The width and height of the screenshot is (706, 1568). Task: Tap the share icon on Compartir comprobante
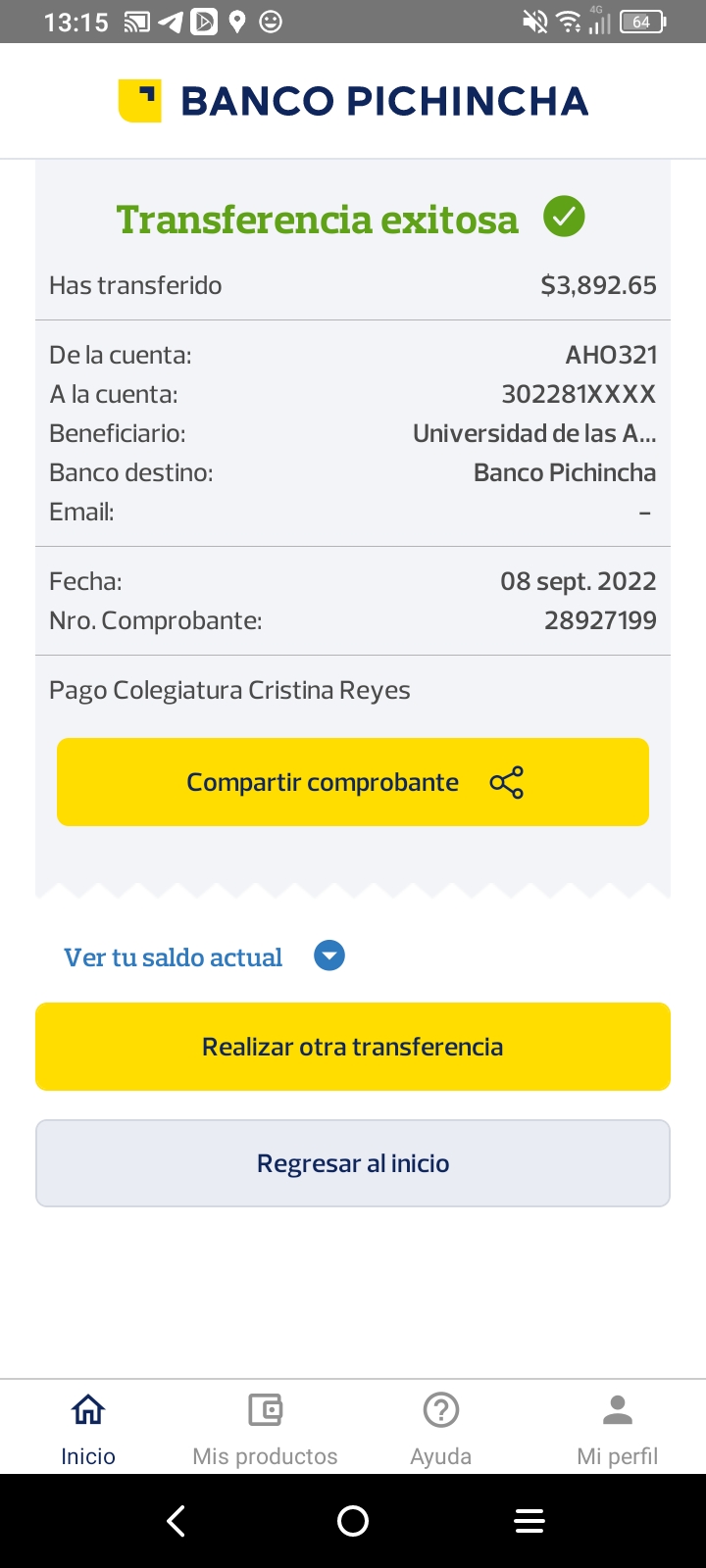point(506,782)
